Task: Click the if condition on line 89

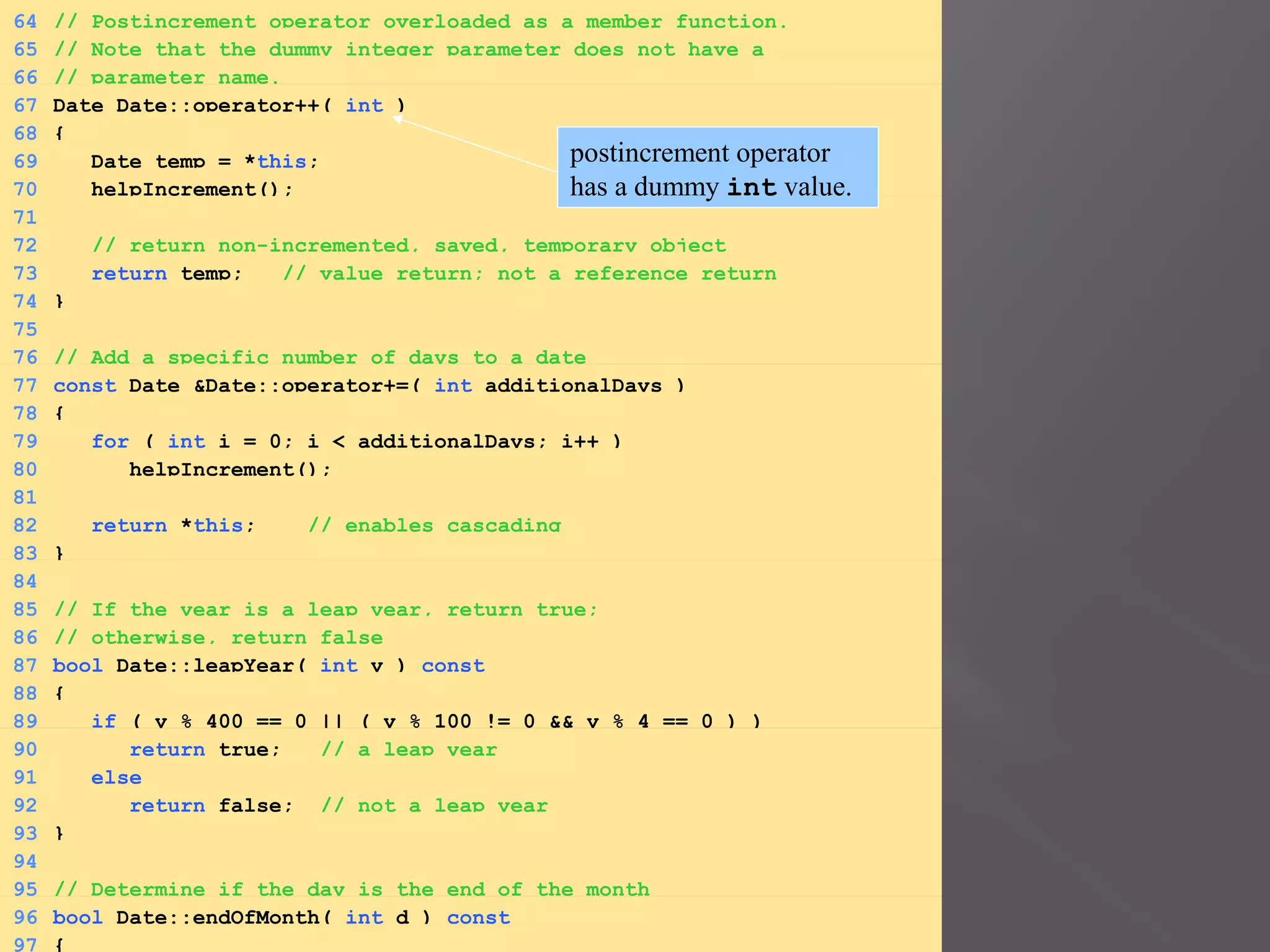Action: pyautogui.click(x=426, y=721)
